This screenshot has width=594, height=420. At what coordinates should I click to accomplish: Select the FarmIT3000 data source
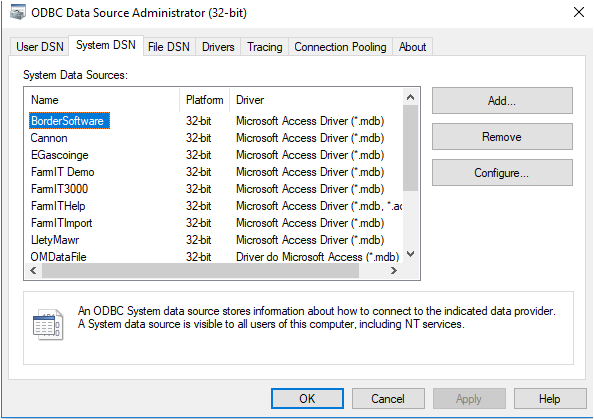pyautogui.click(x=59, y=189)
